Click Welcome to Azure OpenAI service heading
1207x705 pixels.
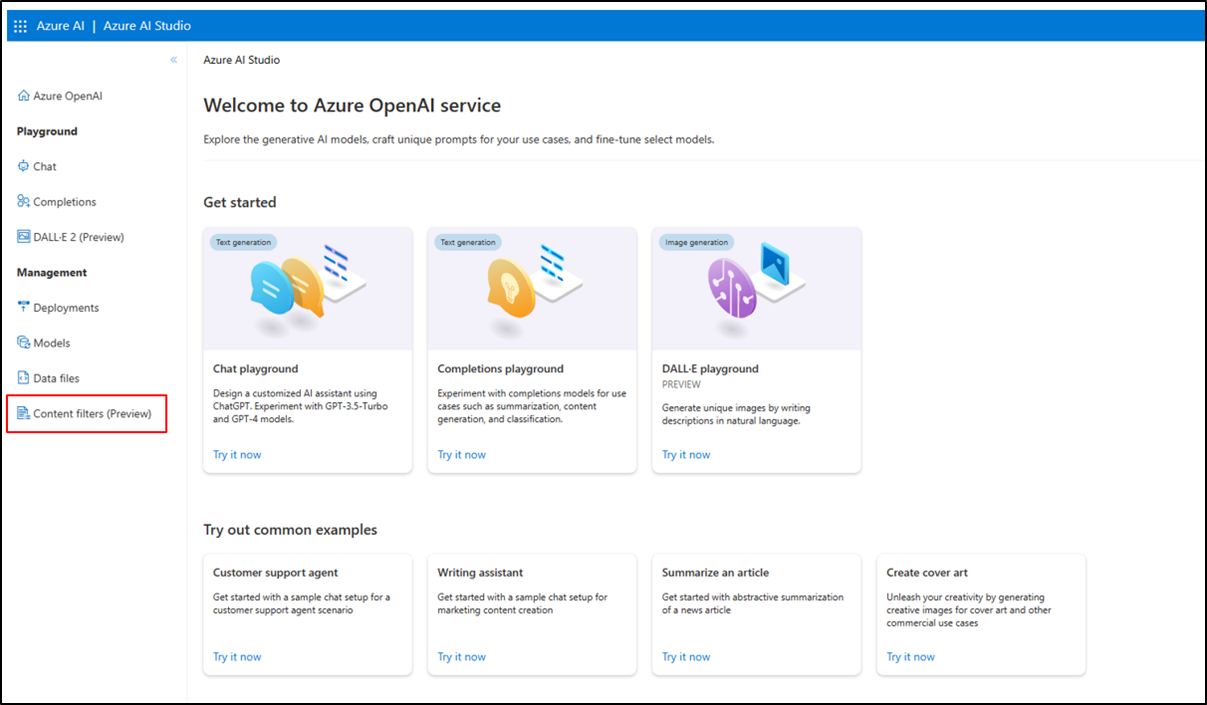352,105
